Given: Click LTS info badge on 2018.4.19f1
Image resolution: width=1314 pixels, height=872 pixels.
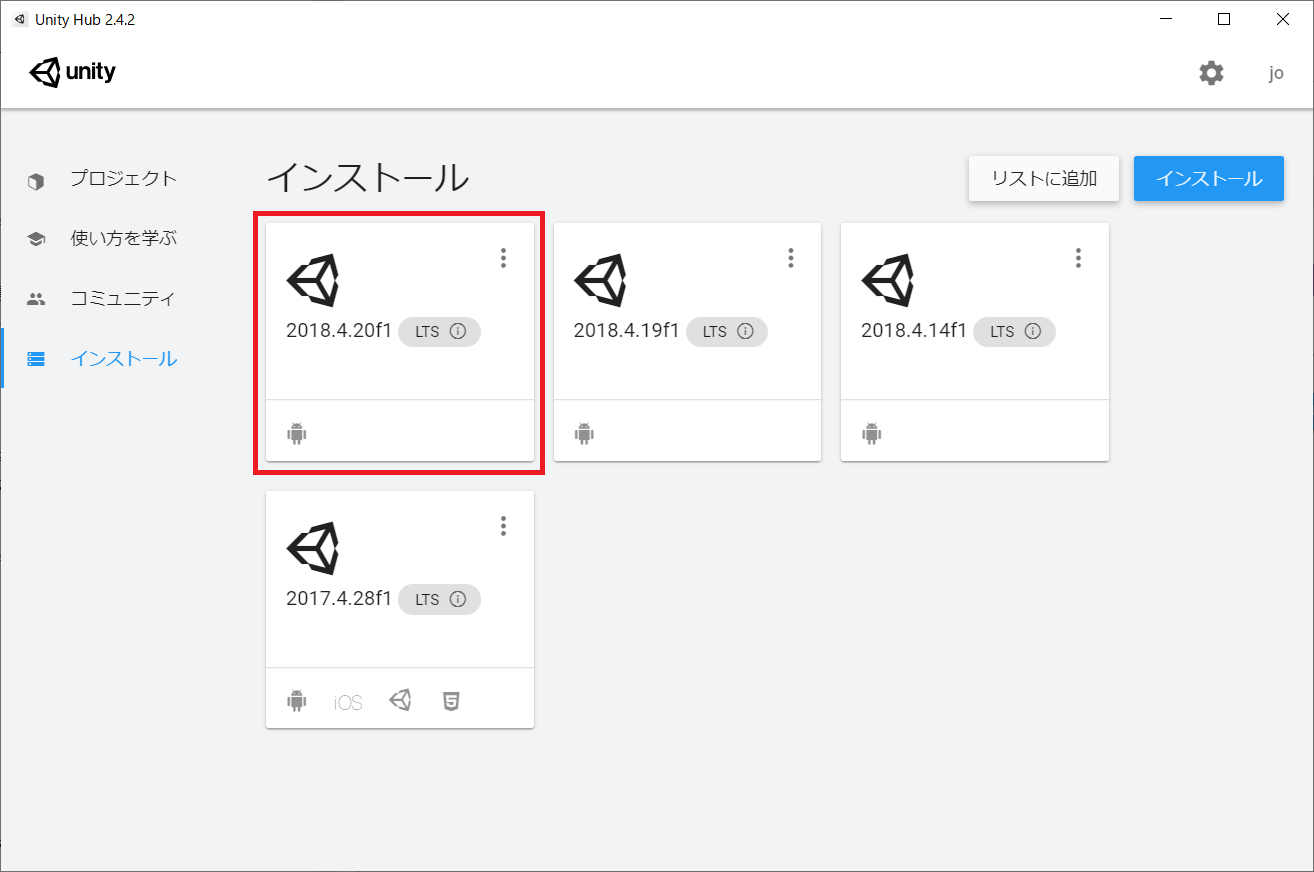Looking at the screenshot, I should pos(726,332).
